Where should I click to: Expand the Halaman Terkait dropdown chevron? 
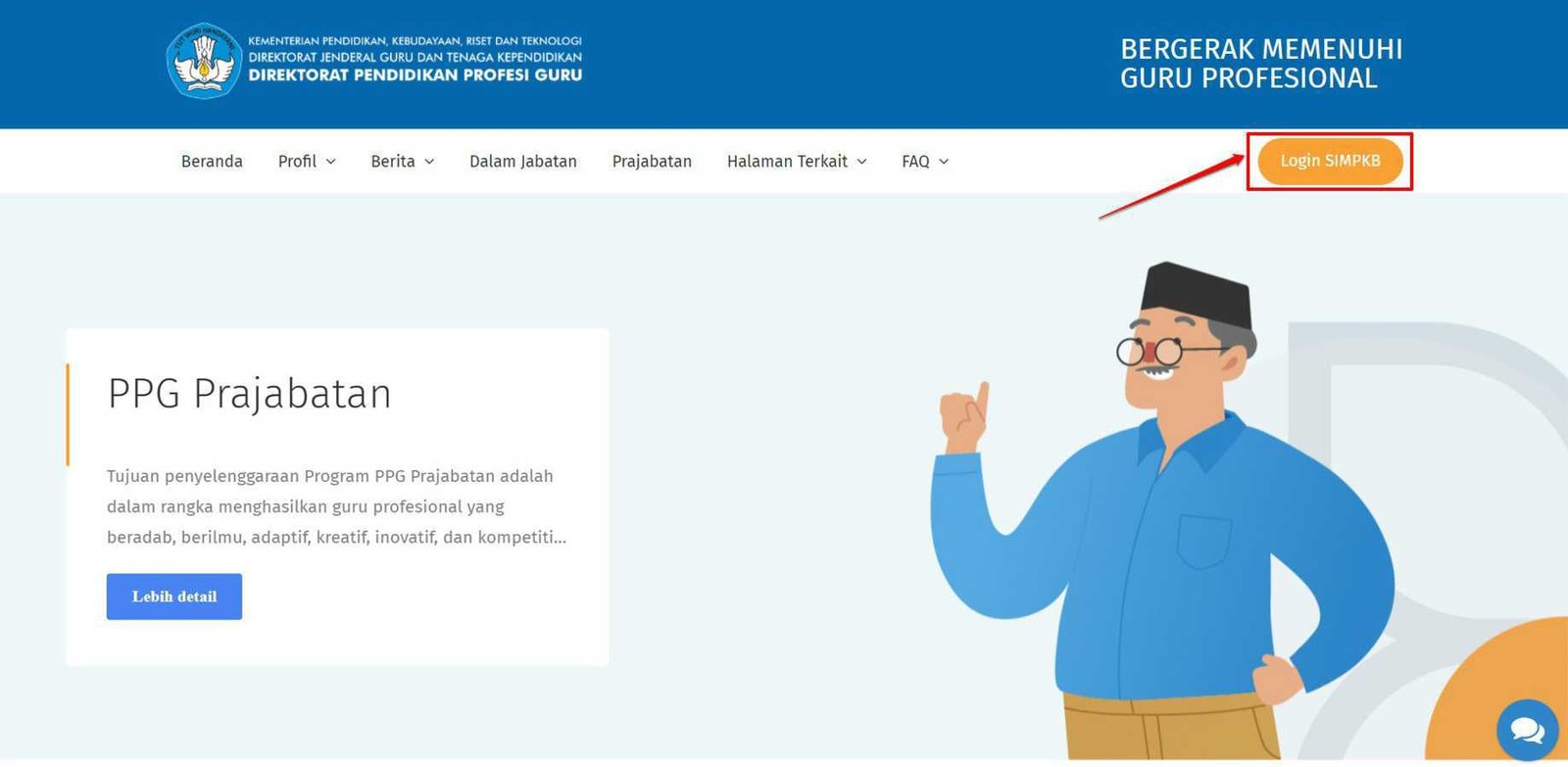tap(861, 162)
